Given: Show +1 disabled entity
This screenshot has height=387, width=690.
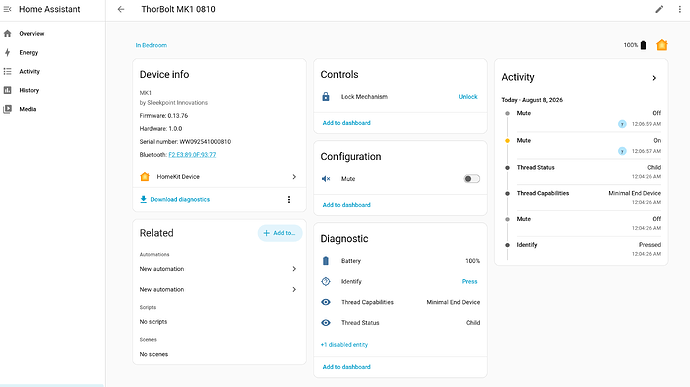Looking at the screenshot, I should (344, 345).
